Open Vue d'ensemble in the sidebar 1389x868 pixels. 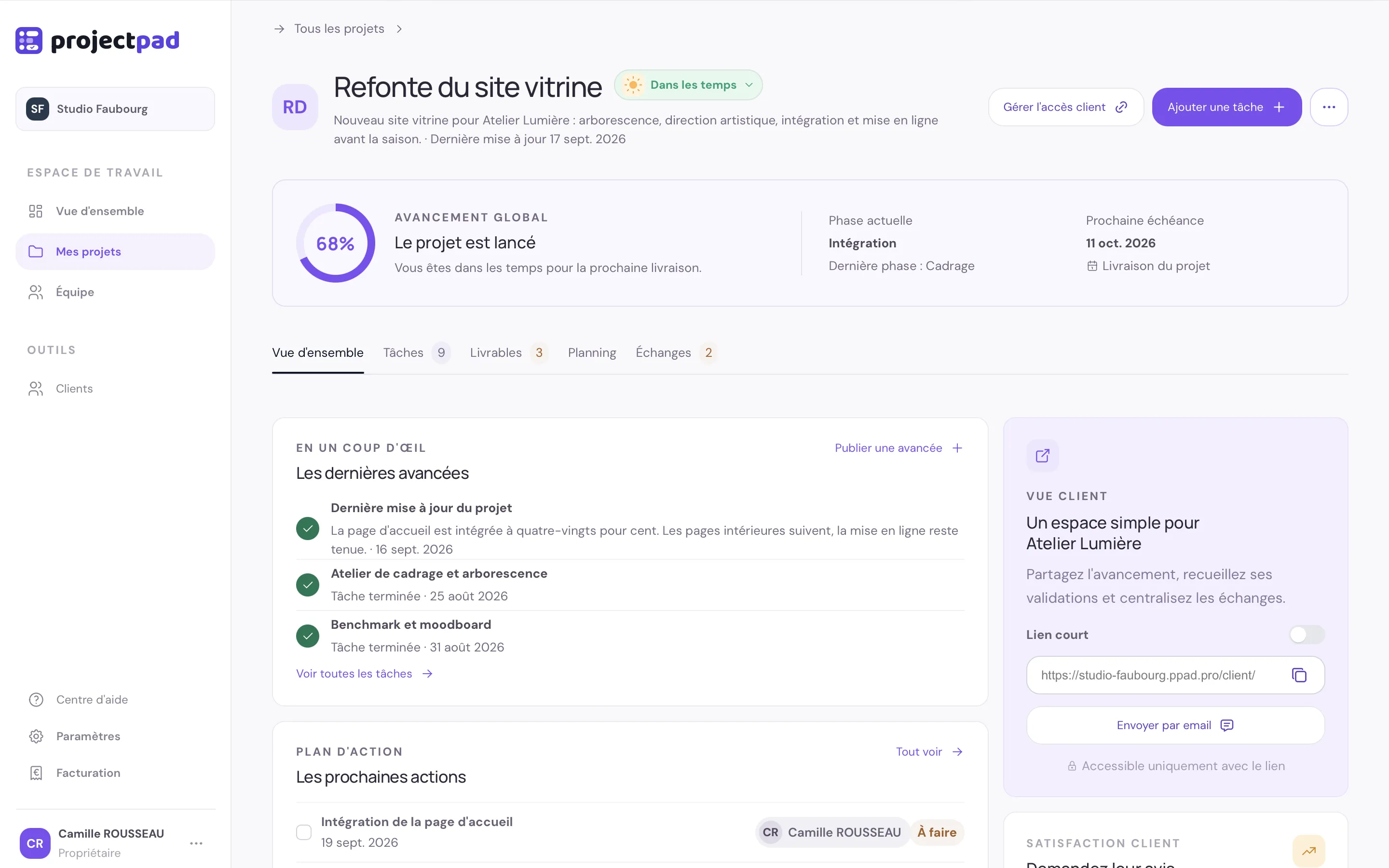pos(115,211)
